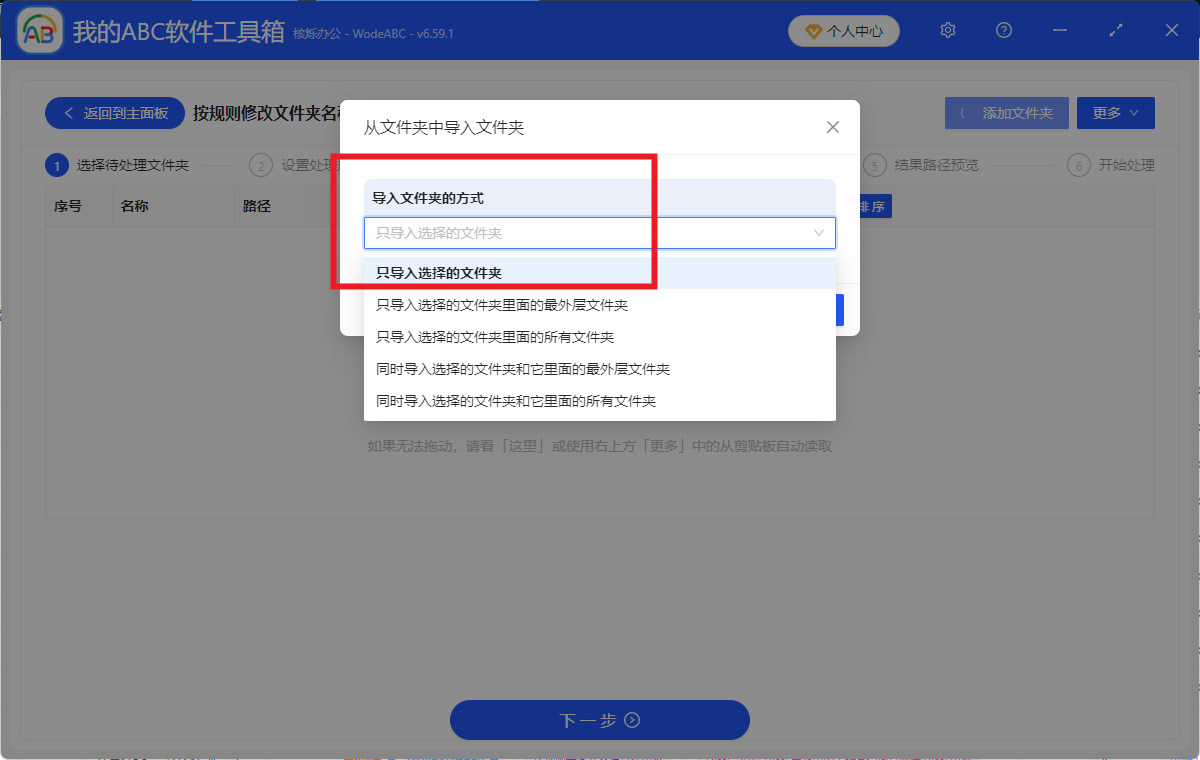Choose 同时导入选择的文件夹和它里面的最外层文件夹
Viewport: 1200px width, 760px height.
click(x=498, y=368)
